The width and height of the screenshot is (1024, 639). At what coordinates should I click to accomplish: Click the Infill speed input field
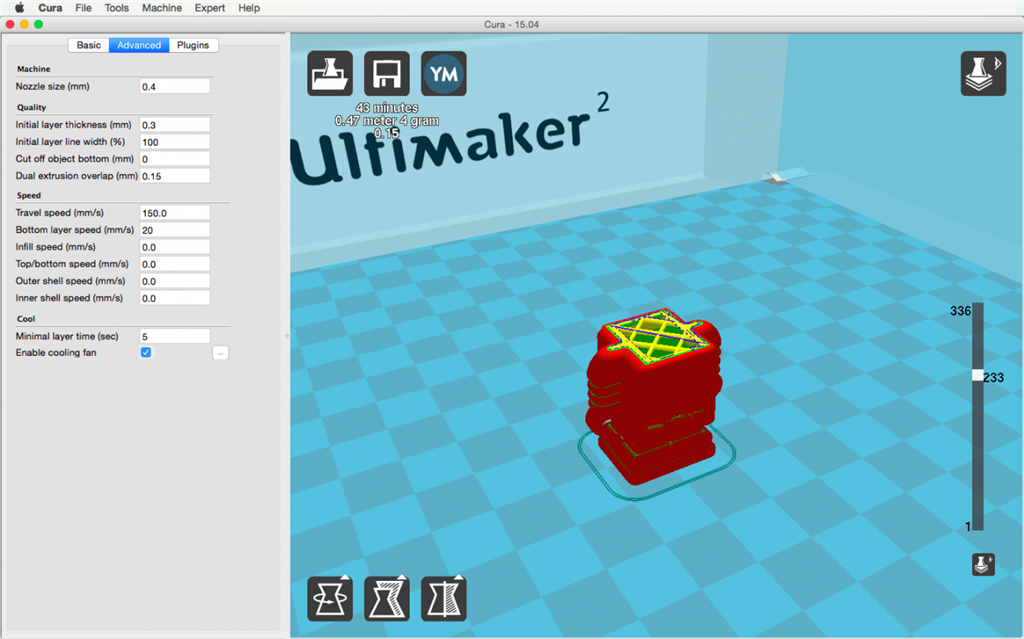point(175,247)
